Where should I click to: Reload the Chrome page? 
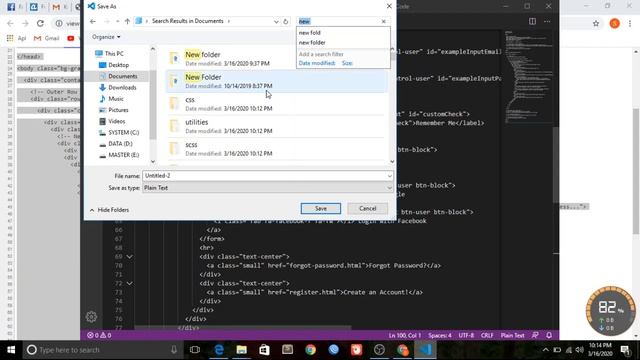coord(40,23)
